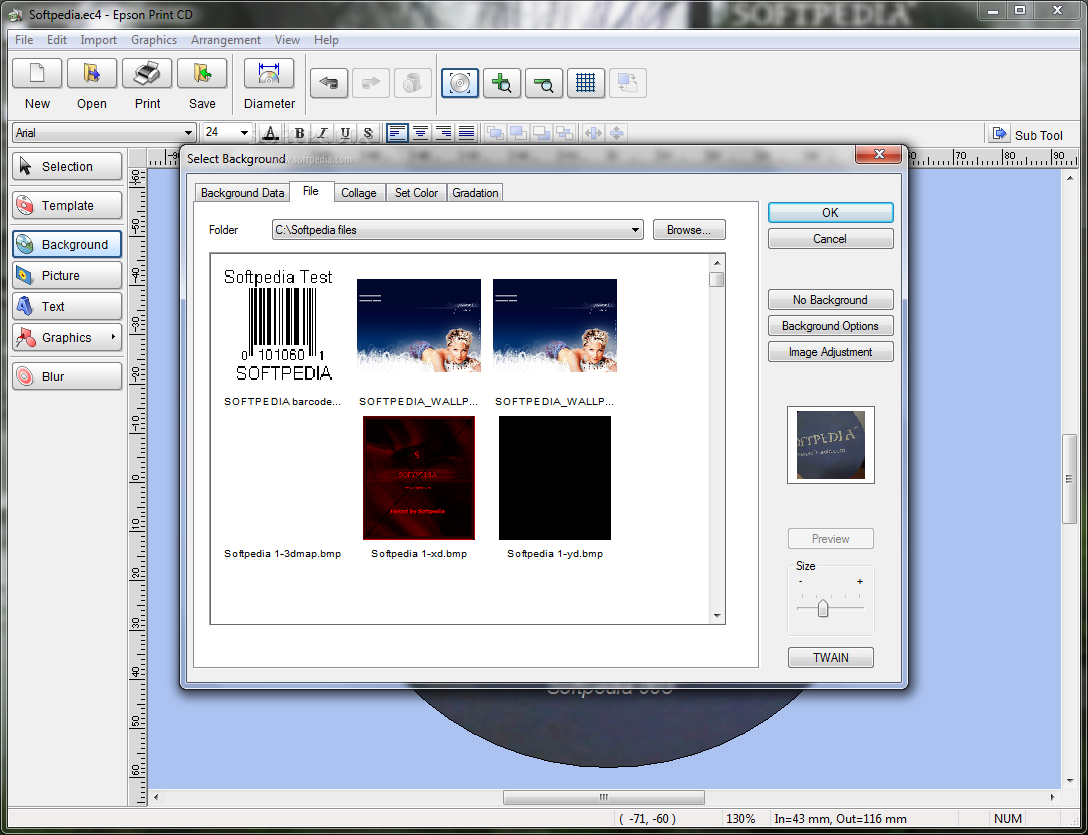Select the Softpedia 1-3dmap.bmp file name
This screenshot has width=1088, height=835.
[282, 554]
